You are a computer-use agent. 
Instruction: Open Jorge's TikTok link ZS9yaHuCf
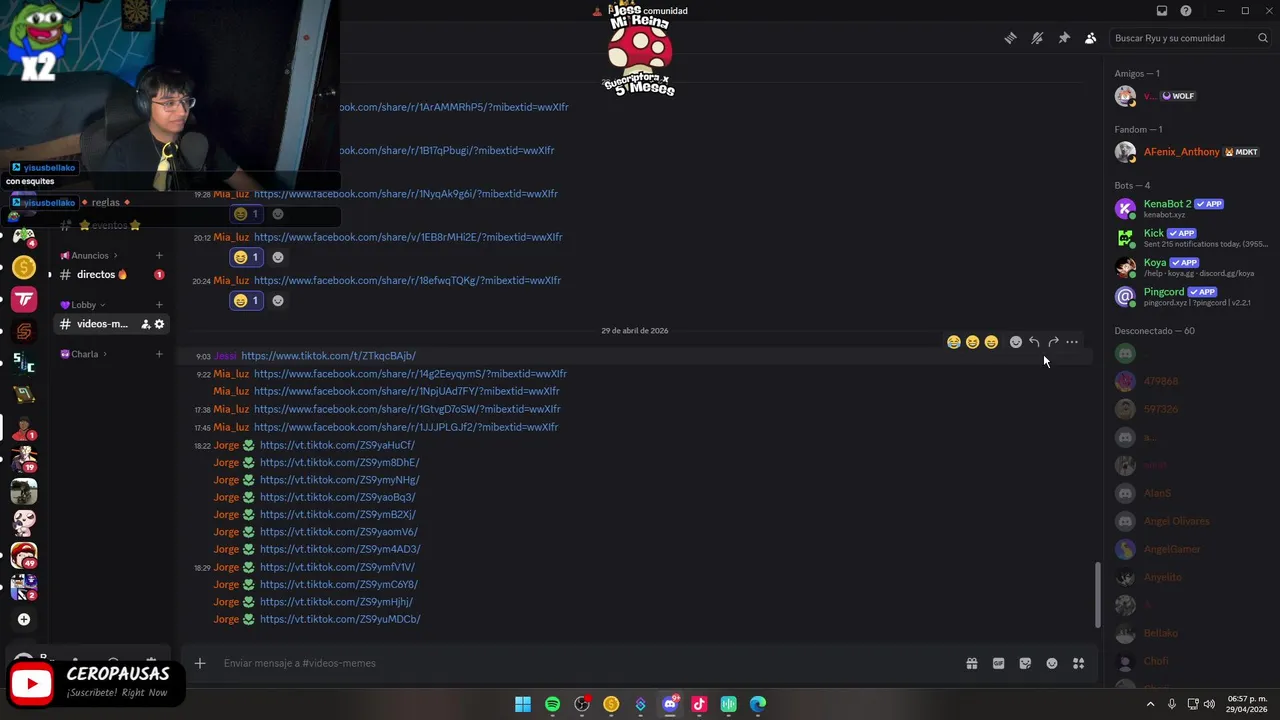coord(337,445)
